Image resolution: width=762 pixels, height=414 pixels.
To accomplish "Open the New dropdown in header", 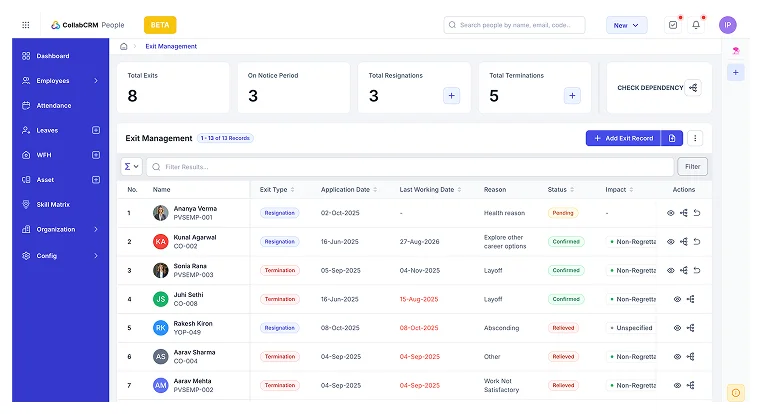I will pyautogui.click(x=626, y=25).
